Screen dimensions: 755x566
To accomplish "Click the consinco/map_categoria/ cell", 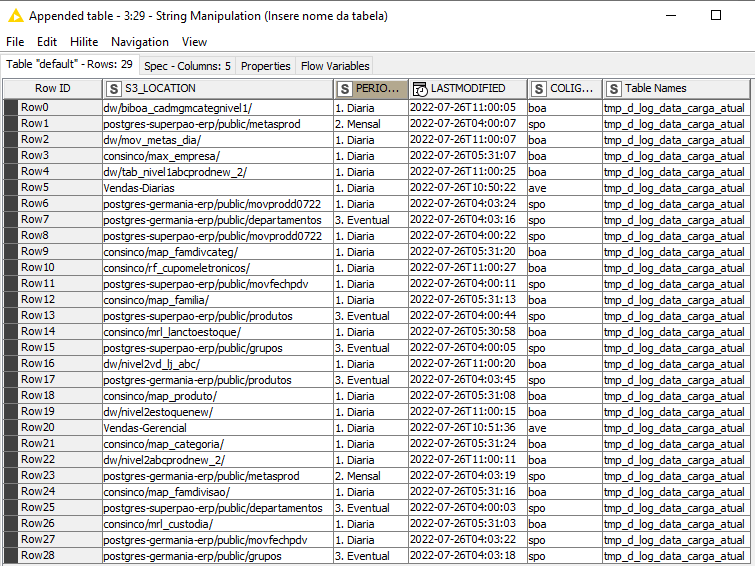I will click(x=218, y=444).
